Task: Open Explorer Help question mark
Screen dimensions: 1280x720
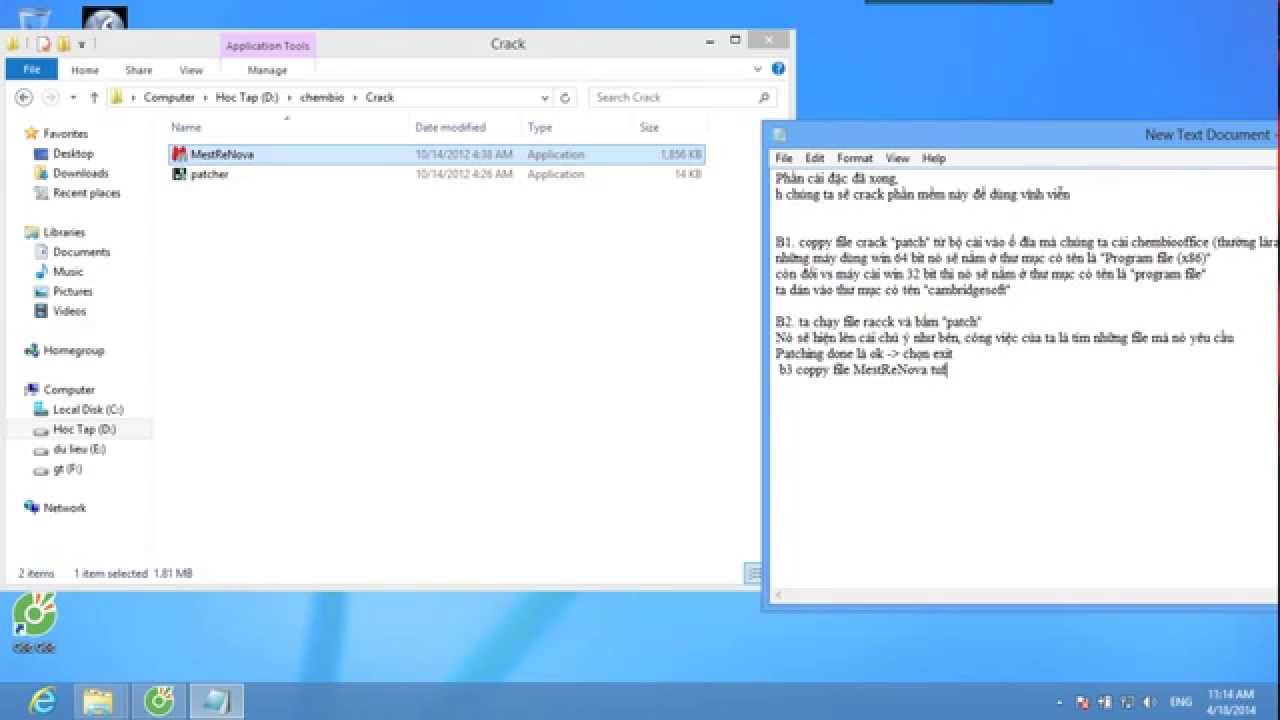Action: point(778,69)
